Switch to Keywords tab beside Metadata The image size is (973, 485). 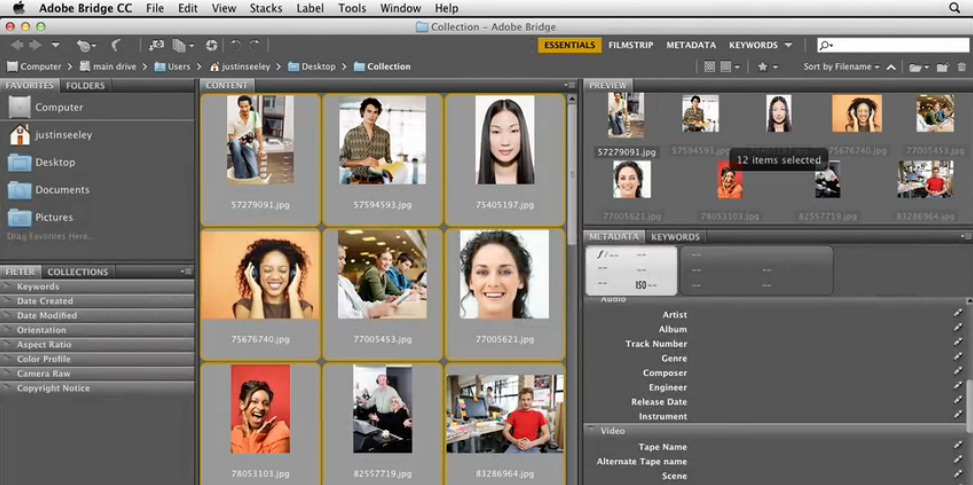tap(675, 237)
